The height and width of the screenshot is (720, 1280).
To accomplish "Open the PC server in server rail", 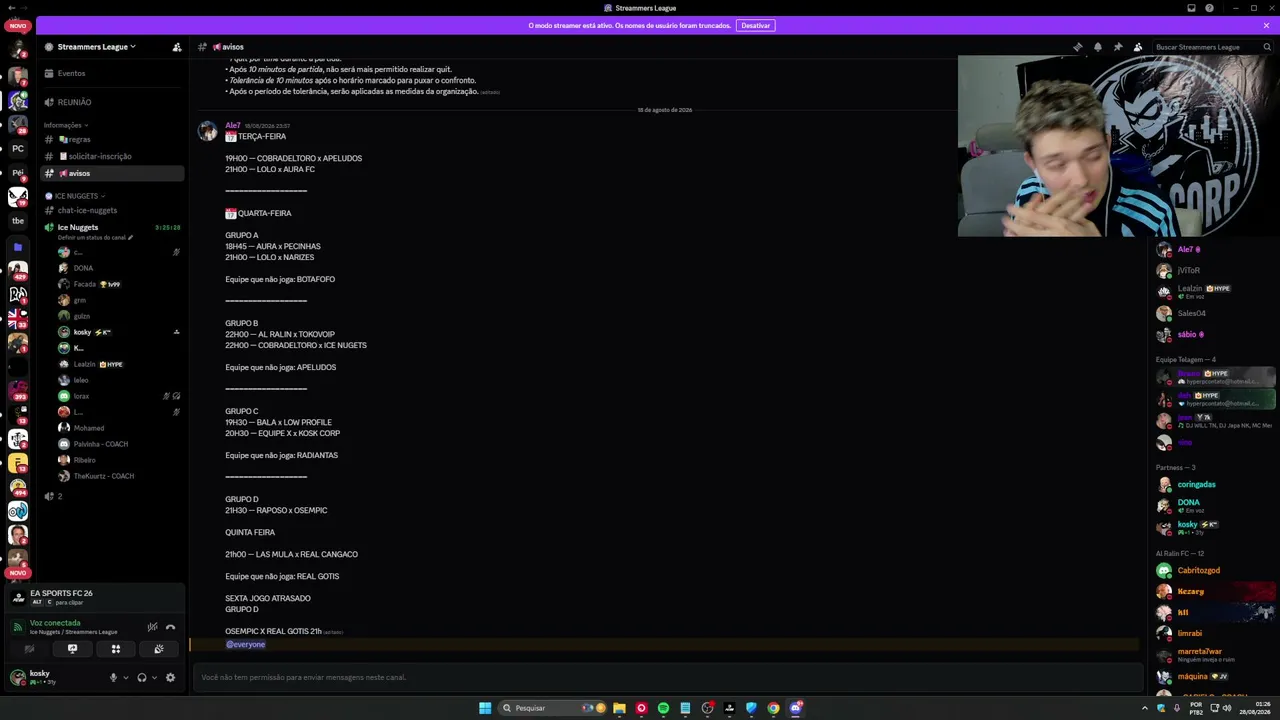I will 18,149.
